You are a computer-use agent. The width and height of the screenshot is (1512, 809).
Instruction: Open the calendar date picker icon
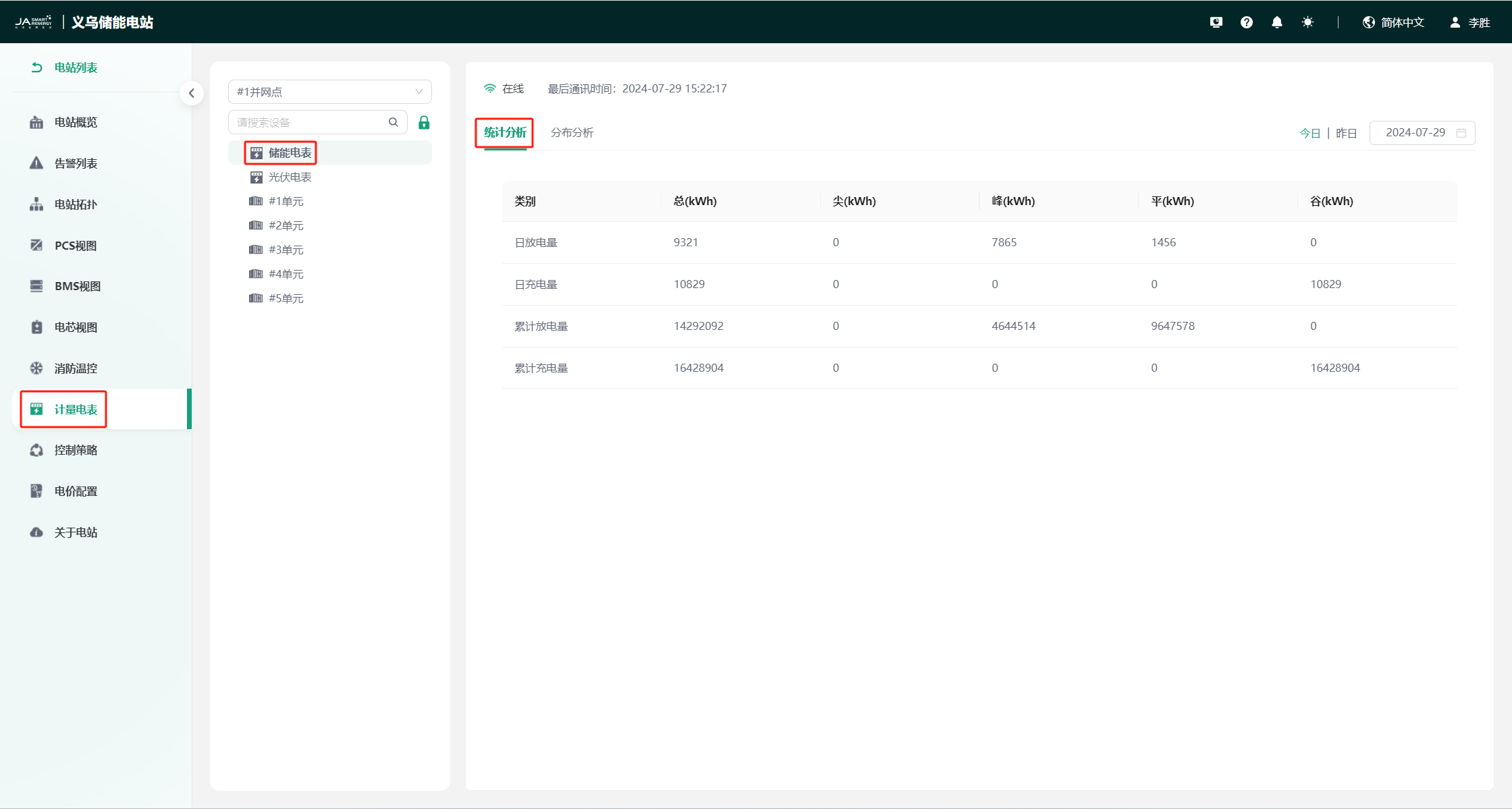1461,133
